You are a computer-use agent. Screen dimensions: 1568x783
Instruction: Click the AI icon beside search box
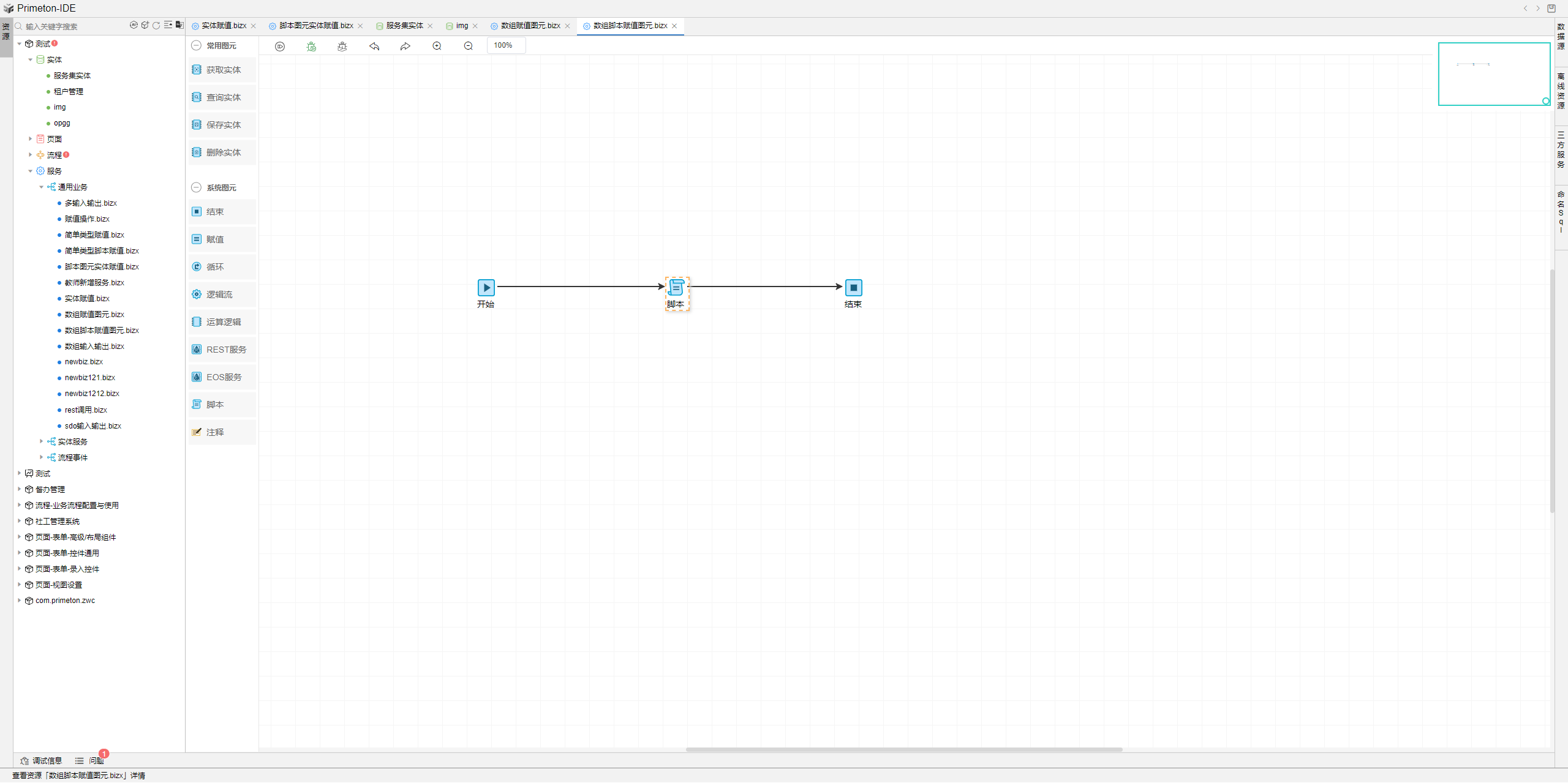[x=134, y=26]
